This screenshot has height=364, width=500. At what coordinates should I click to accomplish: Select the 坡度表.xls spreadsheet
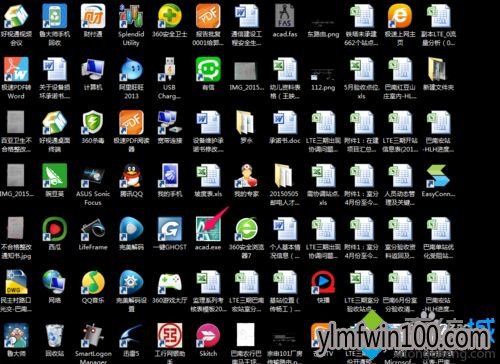[208, 181]
